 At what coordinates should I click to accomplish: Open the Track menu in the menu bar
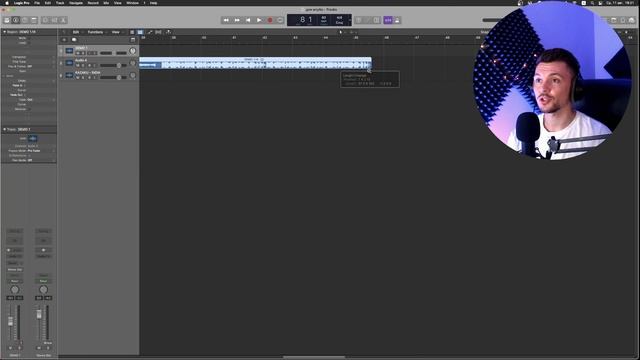pos(60,3)
